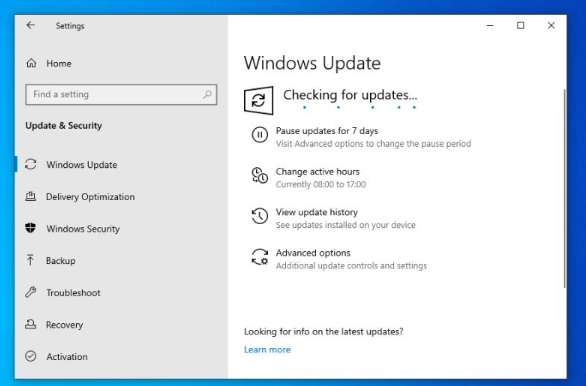Click the Find a setting field
The height and width of the screenshot is (386, 586).
(x=121, y=94)
